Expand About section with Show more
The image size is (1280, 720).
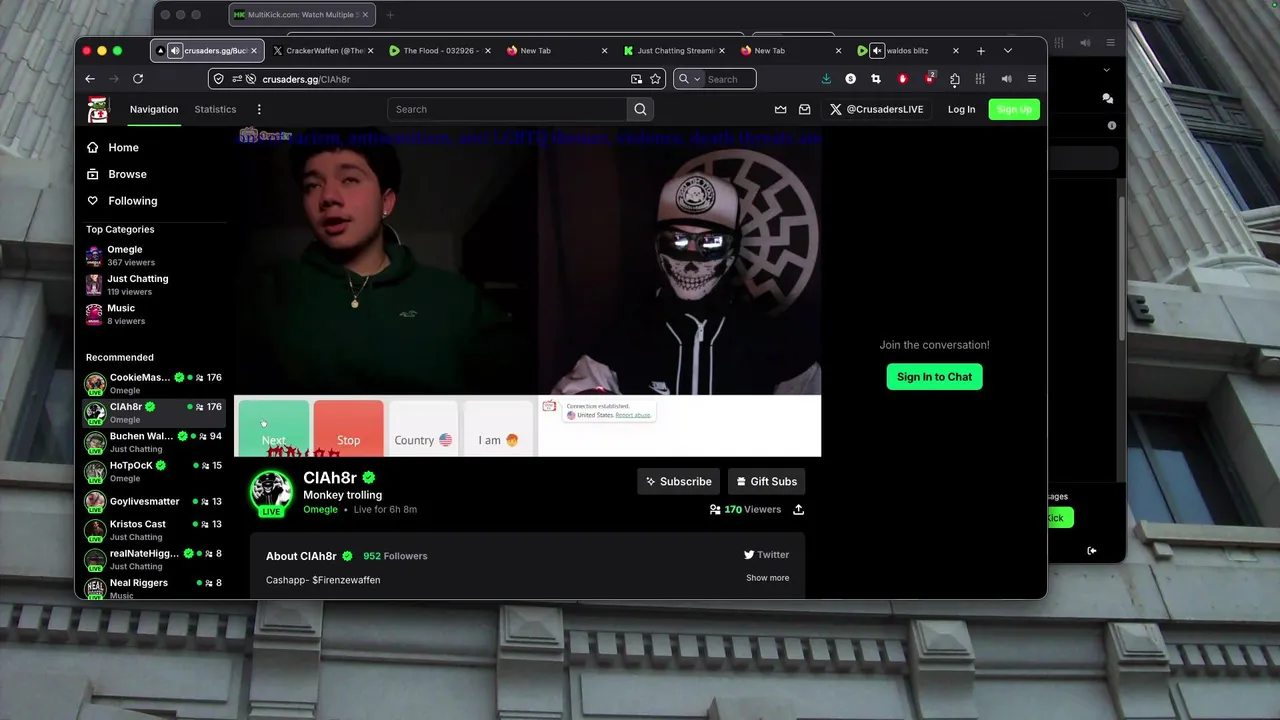767,578
